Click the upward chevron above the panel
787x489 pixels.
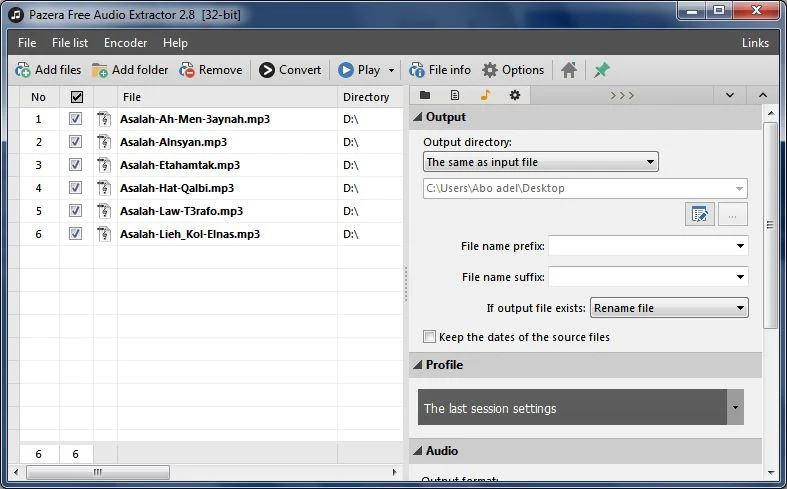pyautogui.click(x=763, y=95)
